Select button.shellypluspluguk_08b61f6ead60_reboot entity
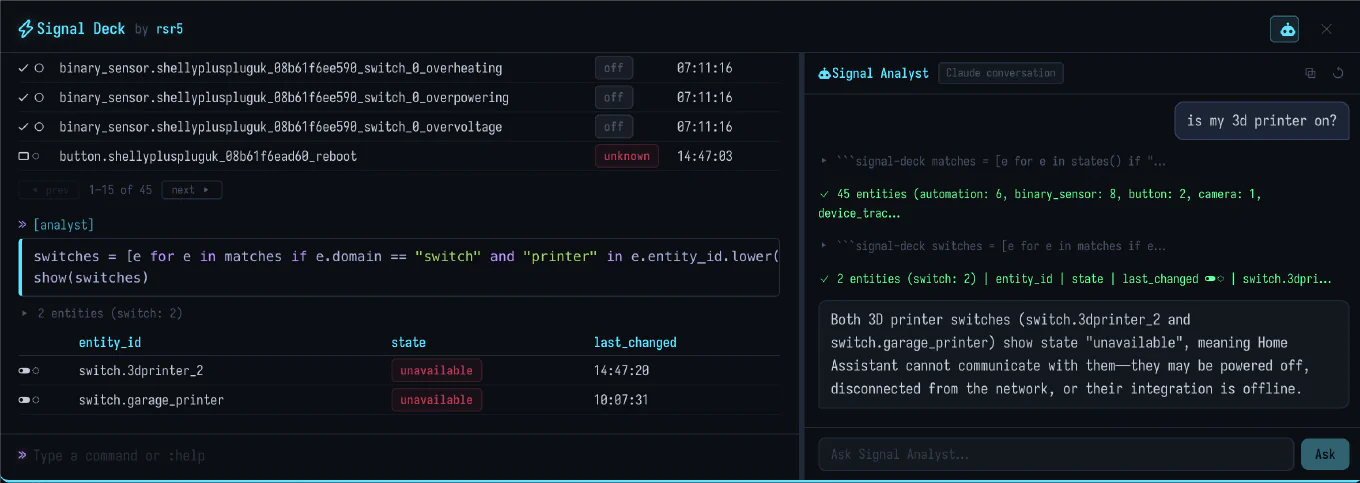 tap(208, 156)
